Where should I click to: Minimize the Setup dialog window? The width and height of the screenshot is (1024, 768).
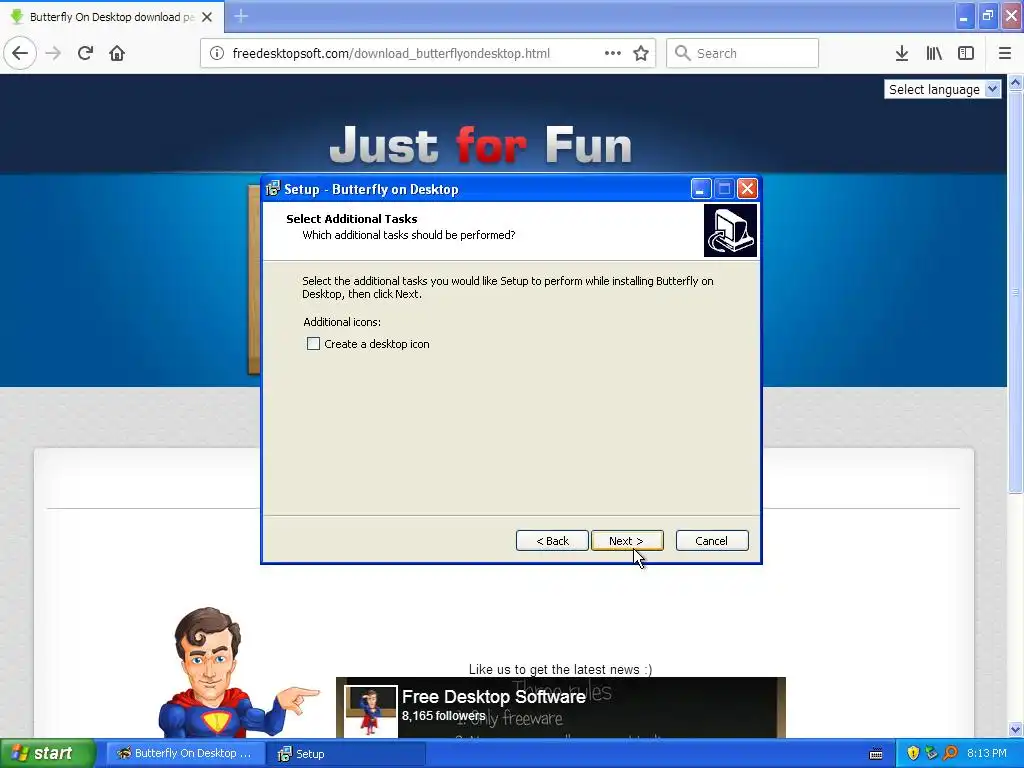pyautogui.click(x=701, y=189)
